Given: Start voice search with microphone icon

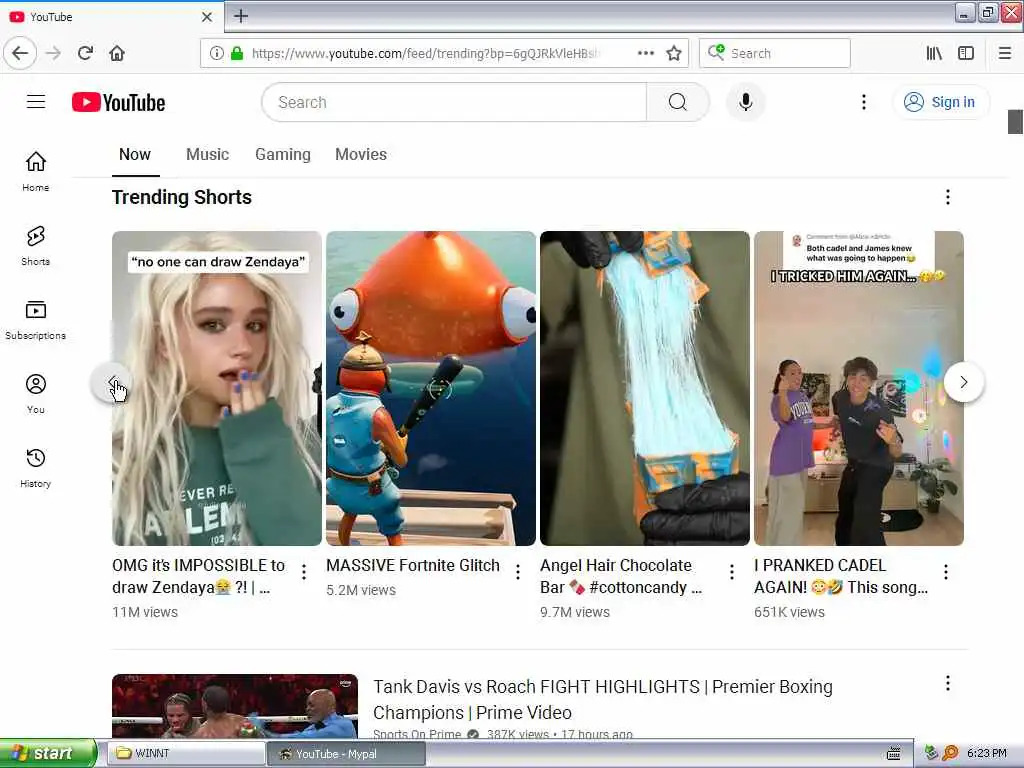Looking at the screenshot, I should (x=745, y=103).
